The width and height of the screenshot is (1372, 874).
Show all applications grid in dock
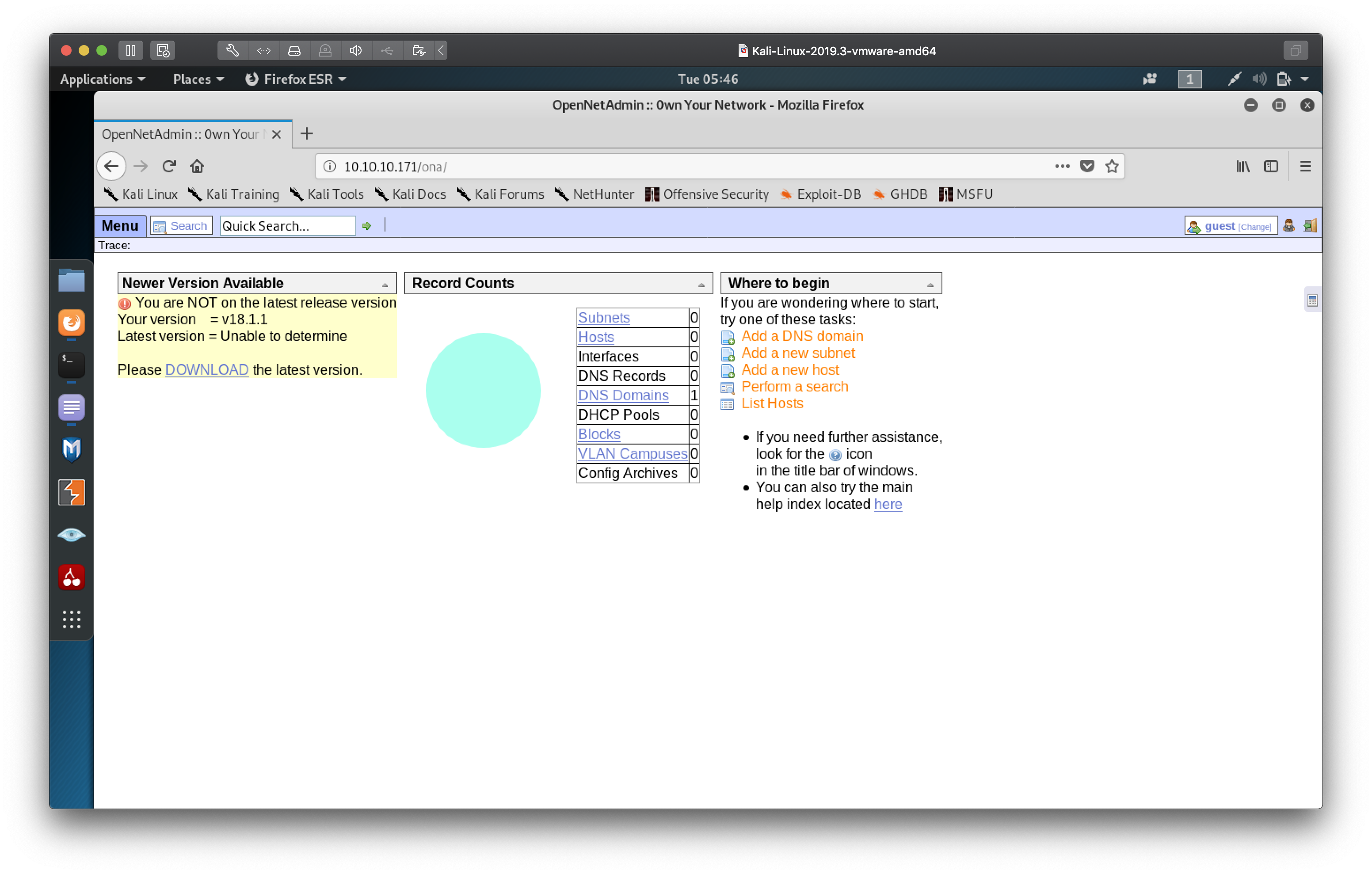pos(71,619)
